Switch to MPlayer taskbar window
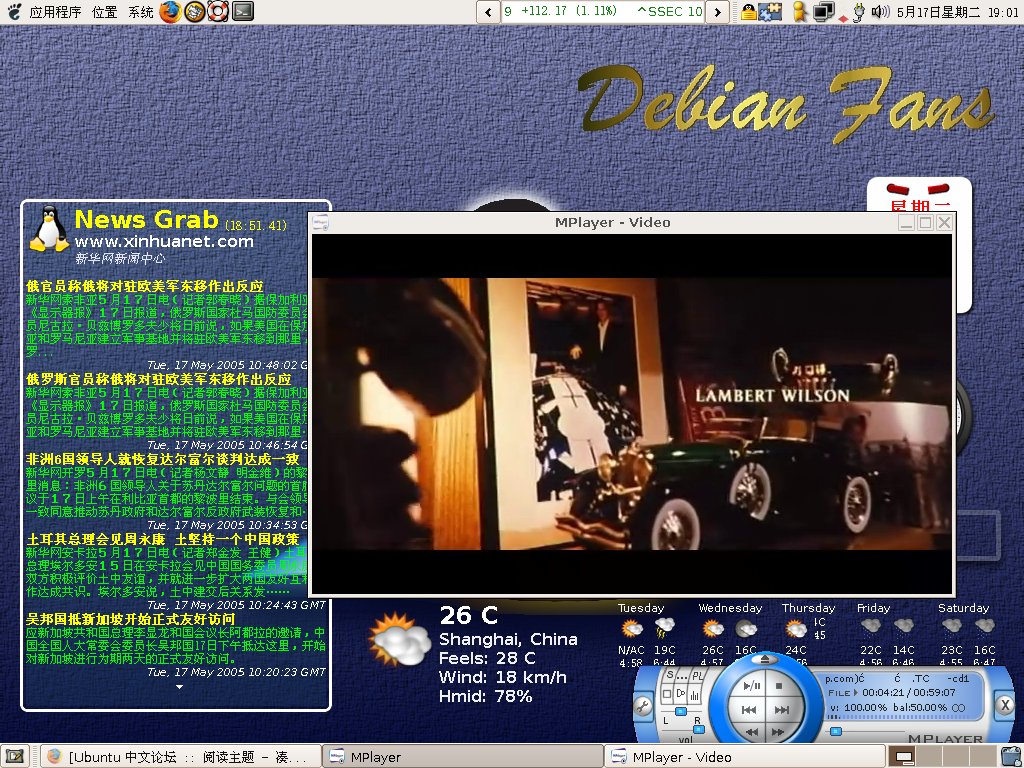Image resolution: width=1024 pixels, height=768 pixels. tap(462, 756)
